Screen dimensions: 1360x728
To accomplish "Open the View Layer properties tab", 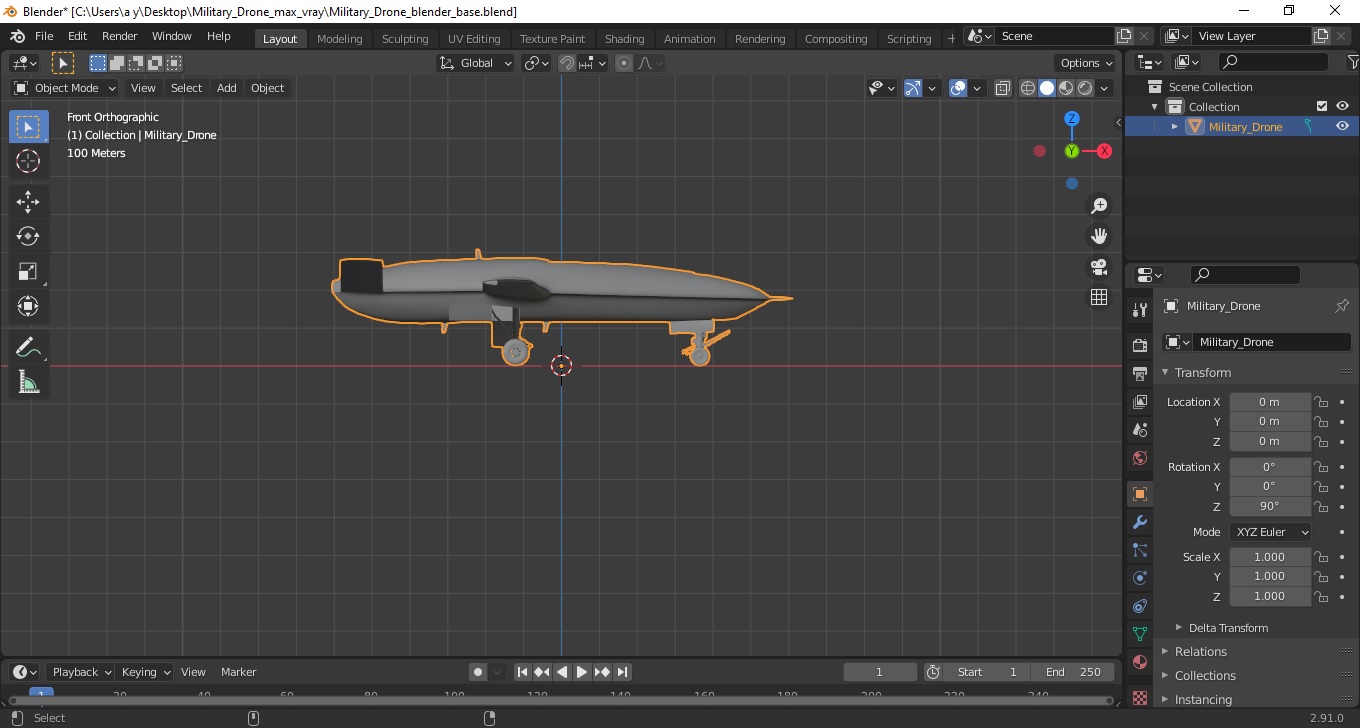I will pos(1139,402).
